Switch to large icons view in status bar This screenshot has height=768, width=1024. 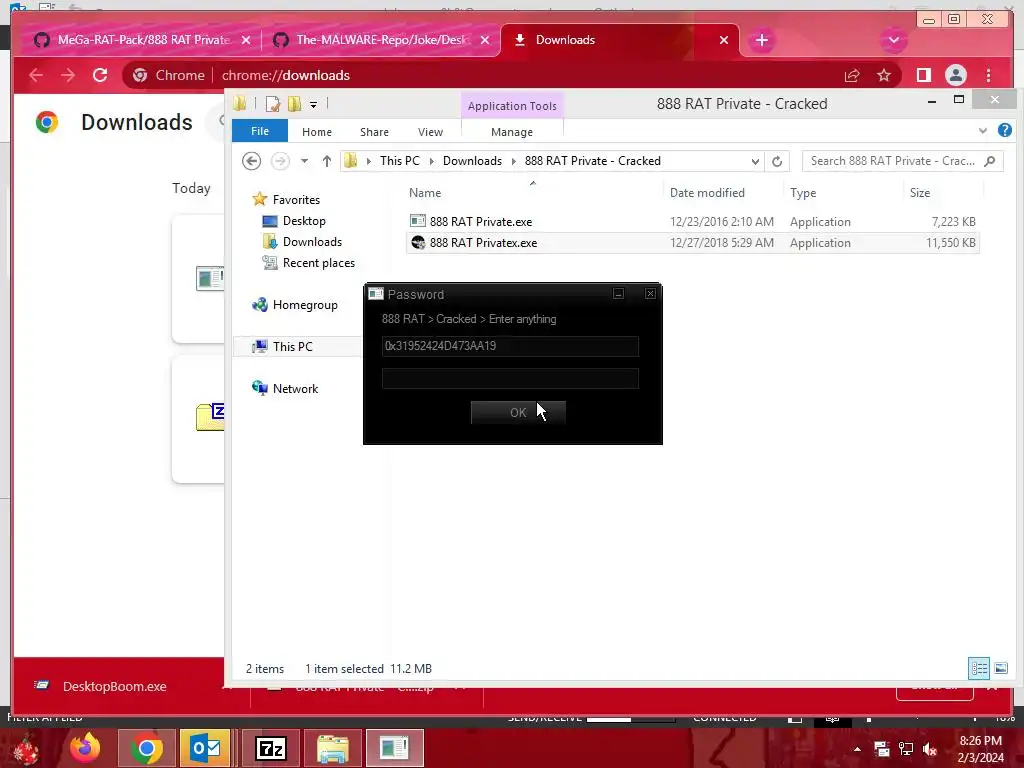pos(1000,668)
